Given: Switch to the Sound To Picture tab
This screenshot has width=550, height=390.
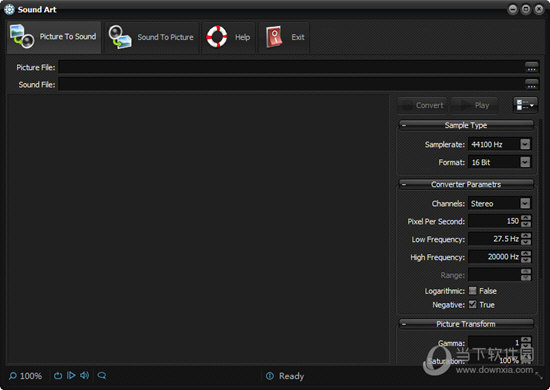Looking at the screenshot, I should 152,37.
